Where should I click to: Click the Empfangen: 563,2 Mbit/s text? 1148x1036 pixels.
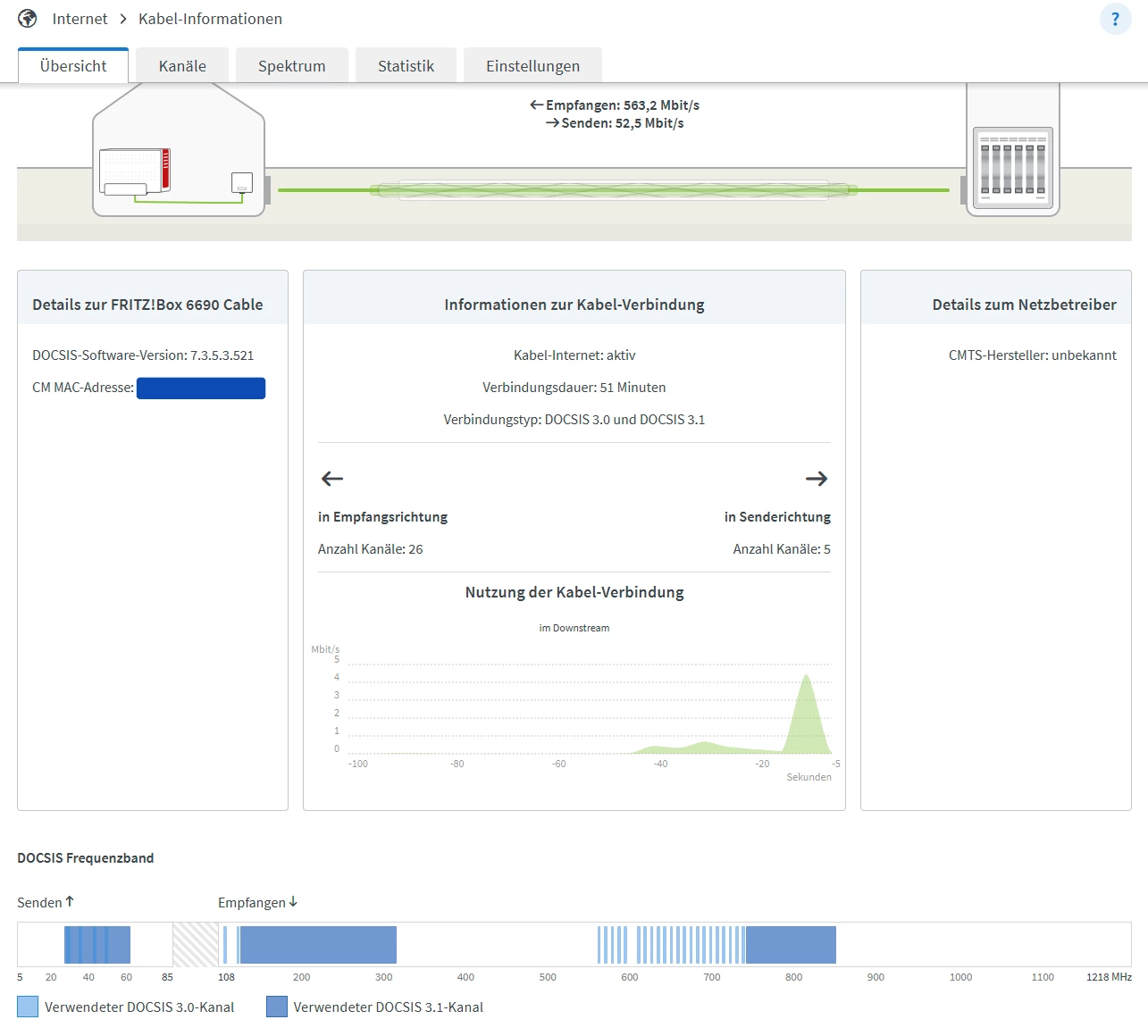tap(615, 105)
